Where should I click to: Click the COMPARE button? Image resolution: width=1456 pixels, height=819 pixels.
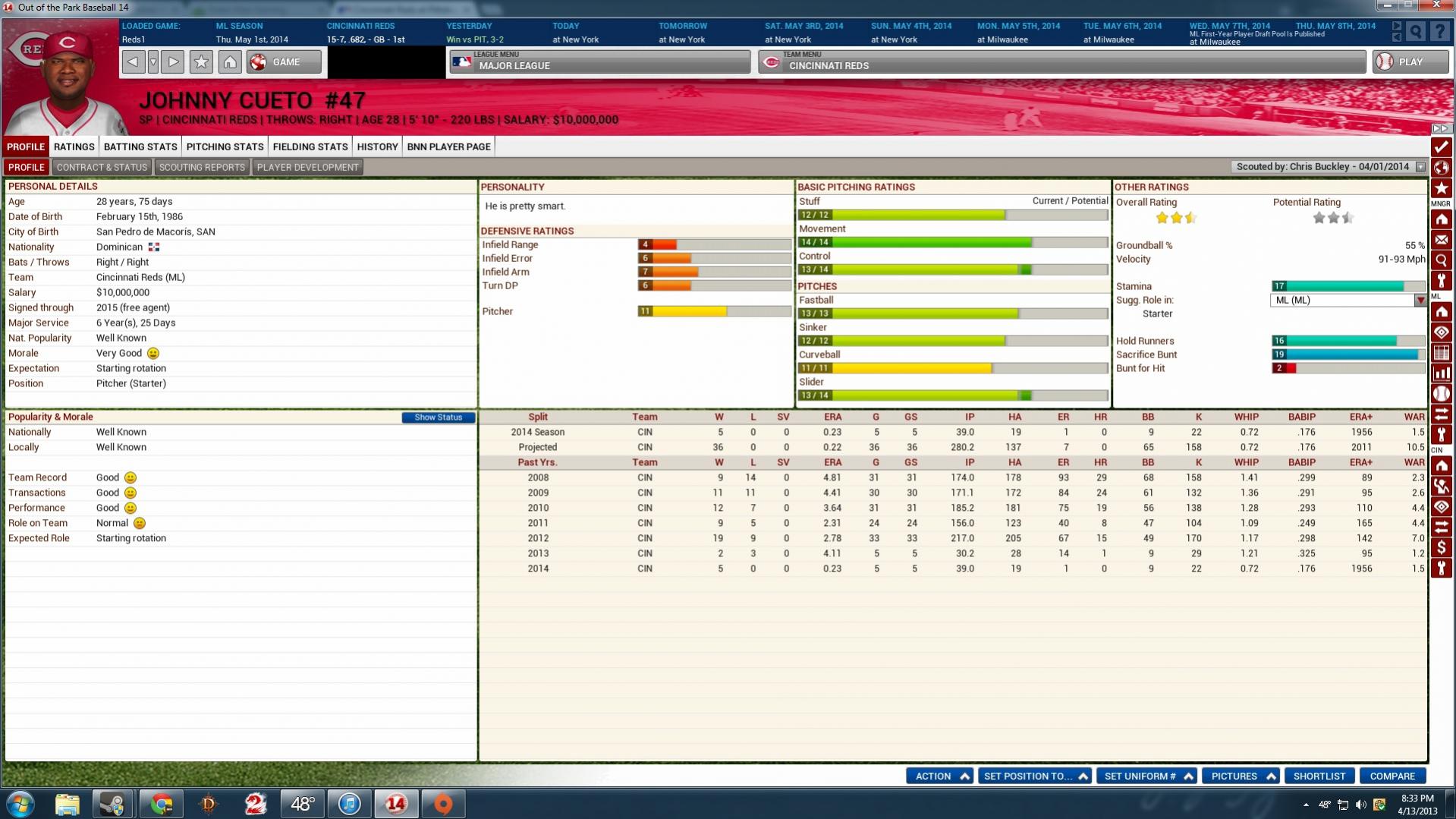tap(1393, 776)
